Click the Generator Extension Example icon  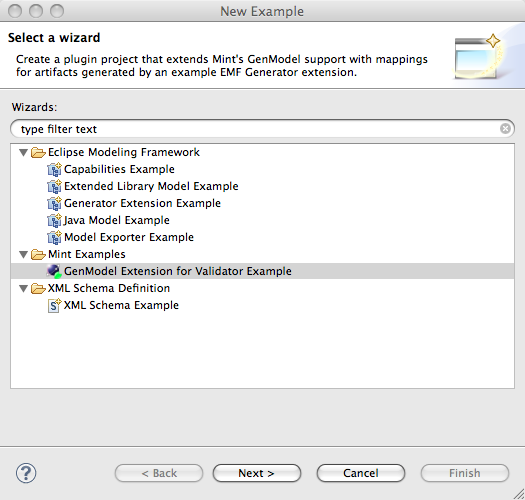(x=54, y=203)
